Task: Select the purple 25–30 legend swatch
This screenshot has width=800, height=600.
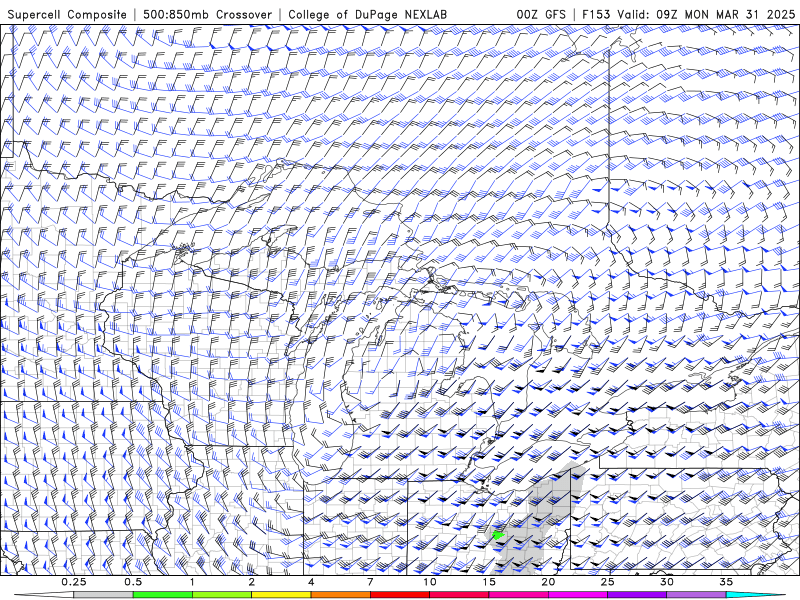Action: click(x=637, y=595)
